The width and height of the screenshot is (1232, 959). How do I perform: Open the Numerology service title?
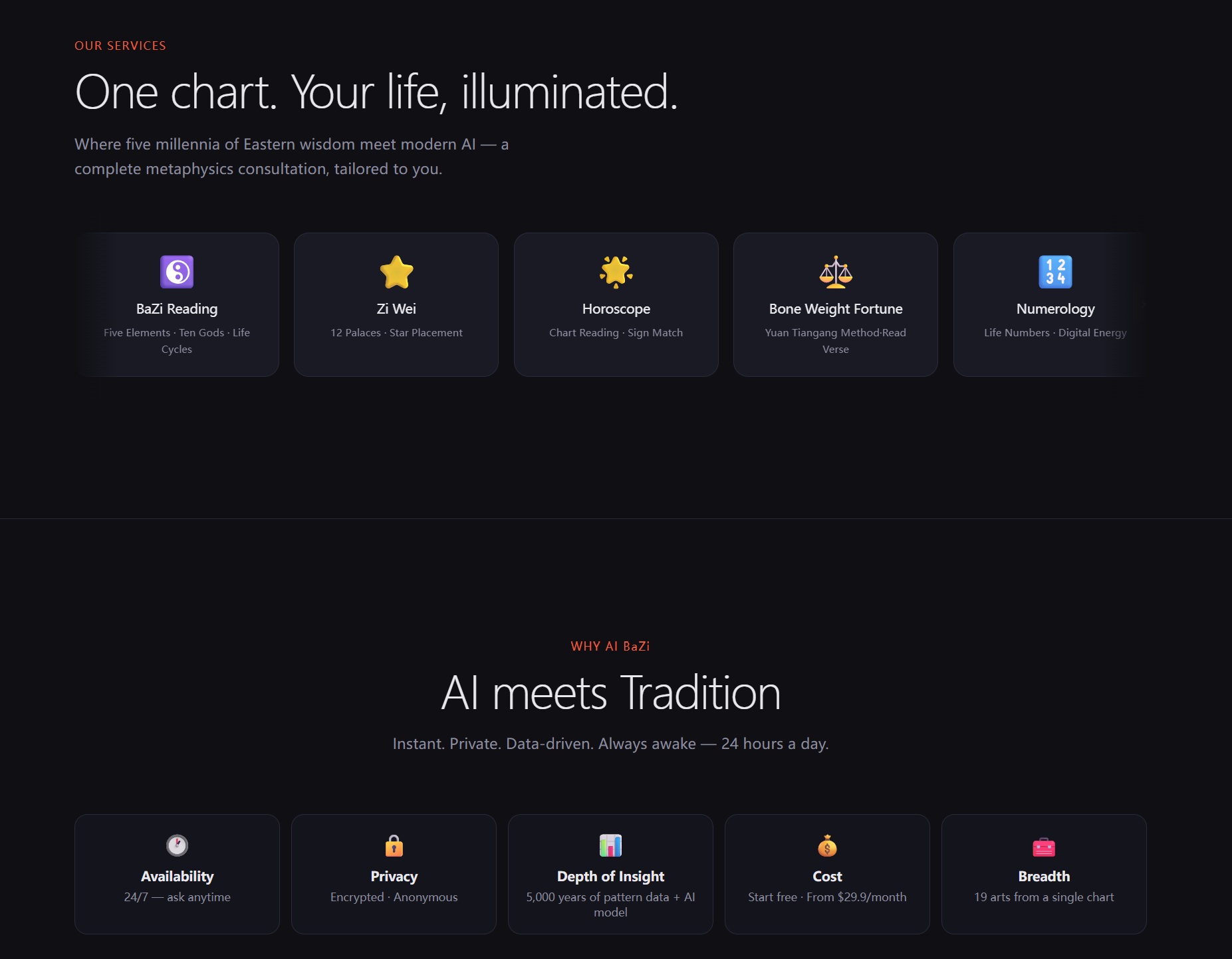click(1056, 309)
